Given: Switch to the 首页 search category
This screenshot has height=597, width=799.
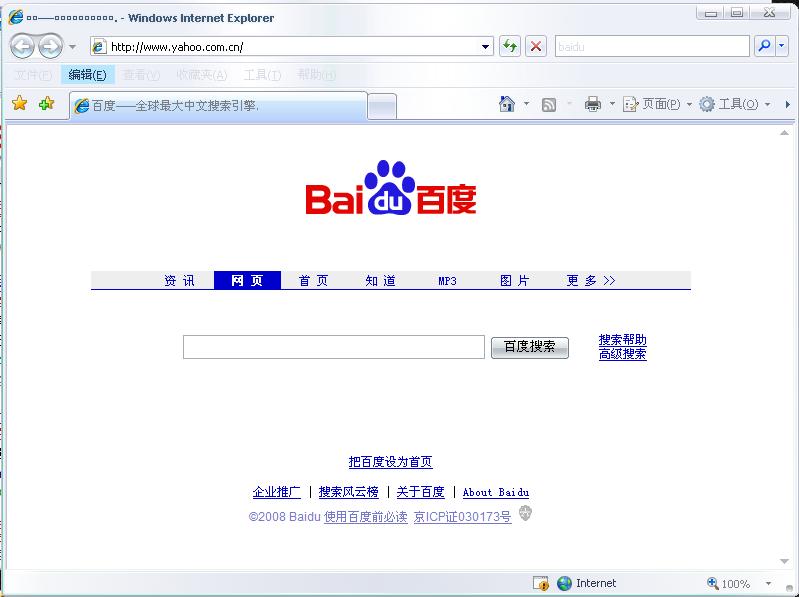Looking at the screenshot, I should (313, 281).
